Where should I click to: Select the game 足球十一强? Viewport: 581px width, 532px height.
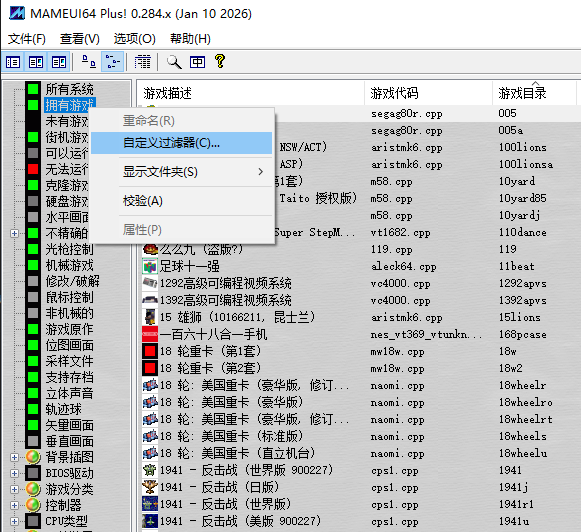pyautogui.click(x=190, y=266)
